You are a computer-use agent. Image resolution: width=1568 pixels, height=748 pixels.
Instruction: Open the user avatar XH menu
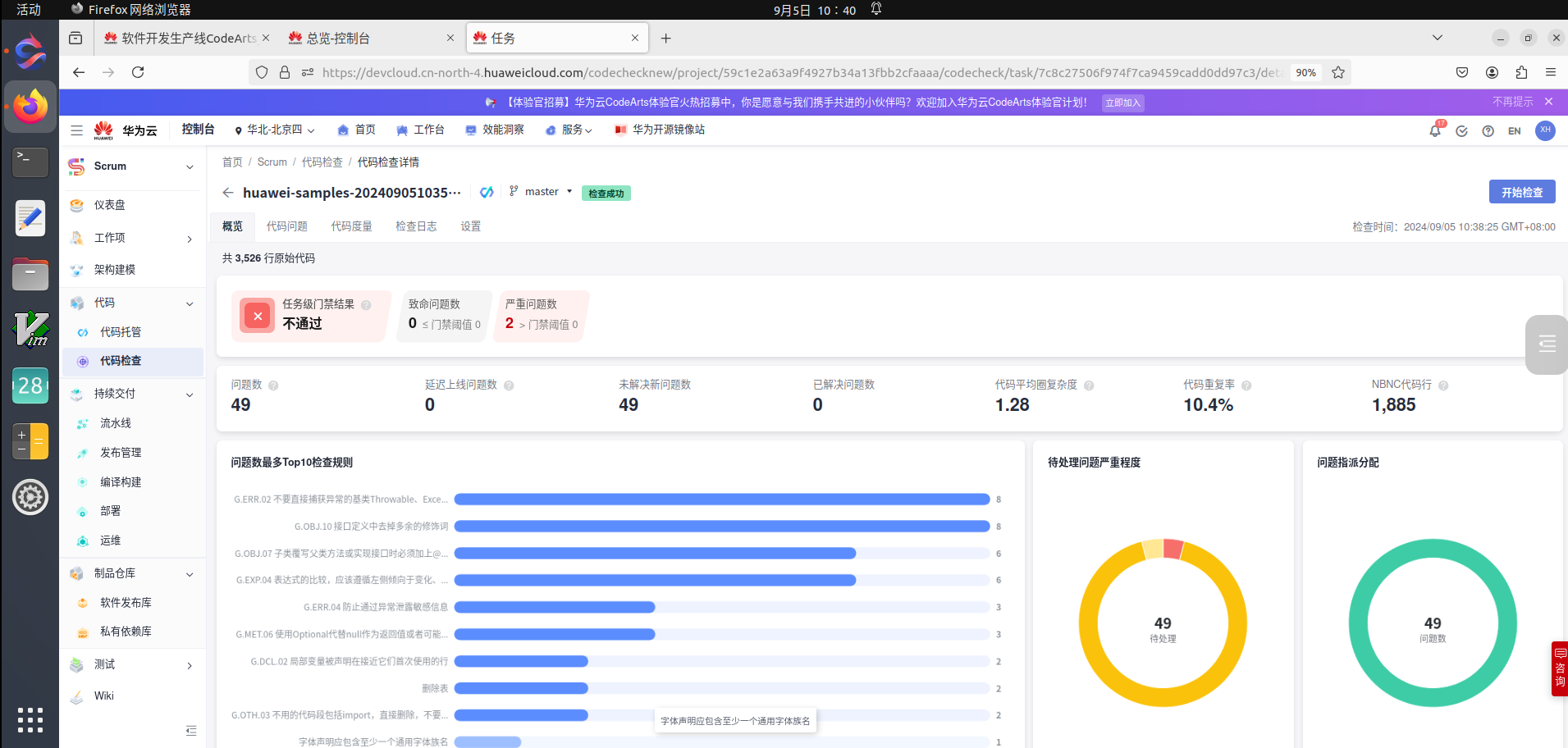click(1545, 130)
